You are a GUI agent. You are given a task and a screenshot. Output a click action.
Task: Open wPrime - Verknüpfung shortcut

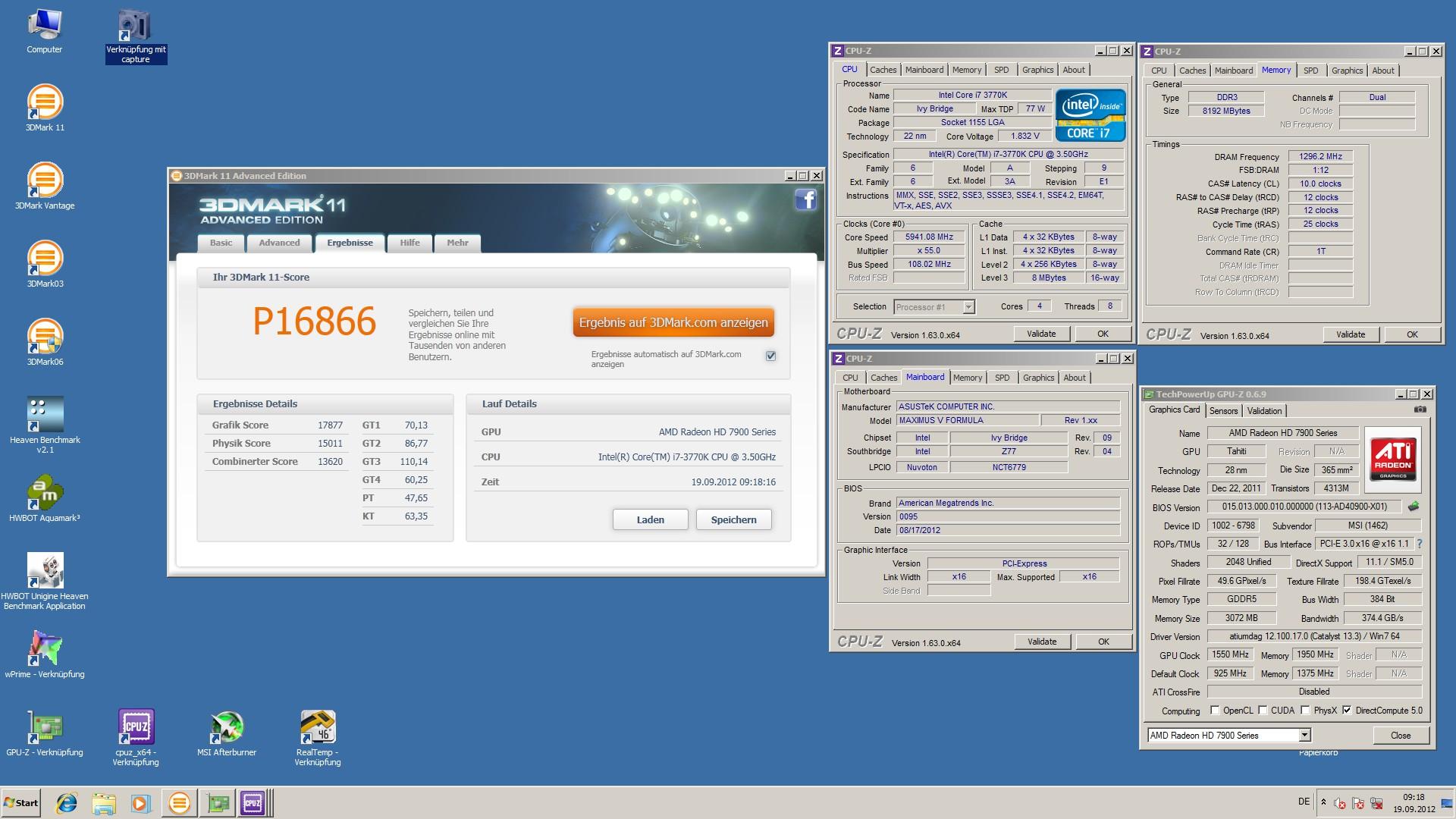click(x=45, y=654)
